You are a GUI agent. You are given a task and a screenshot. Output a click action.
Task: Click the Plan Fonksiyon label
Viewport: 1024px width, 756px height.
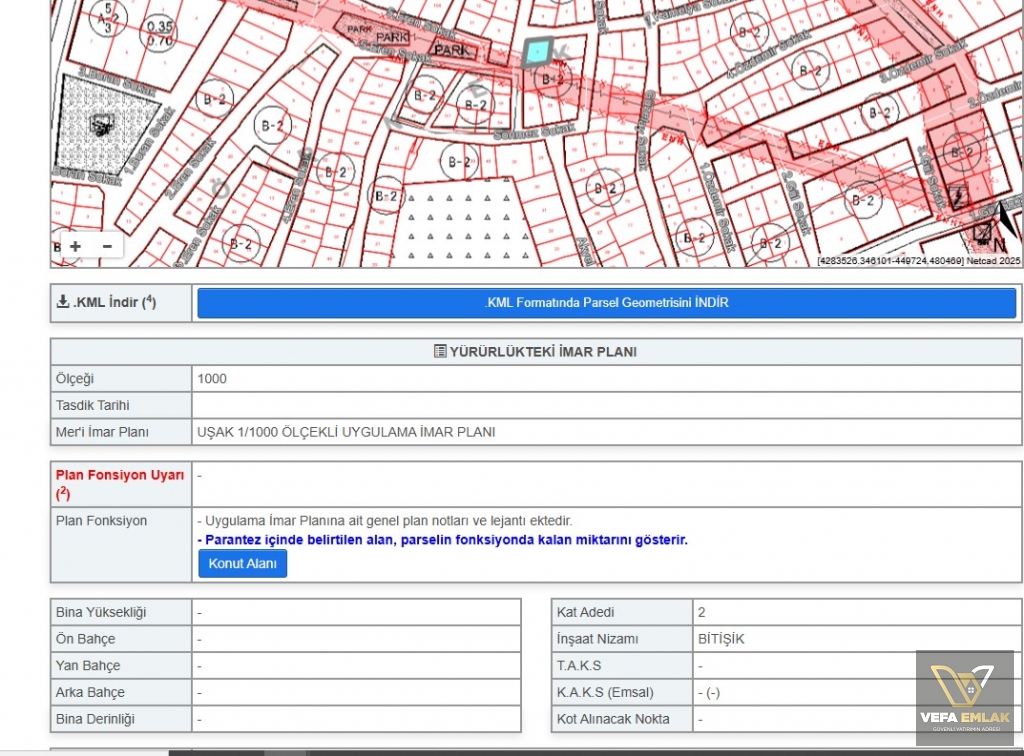(101, 521)
